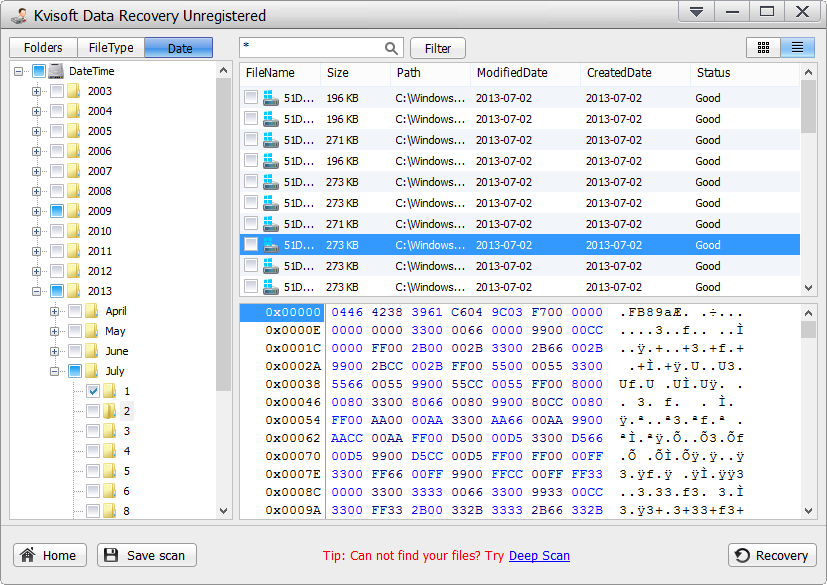The width and height of the screenshot is (827, 585).
Task: Click the 2006 folder icon
Action: click(74, 151)
